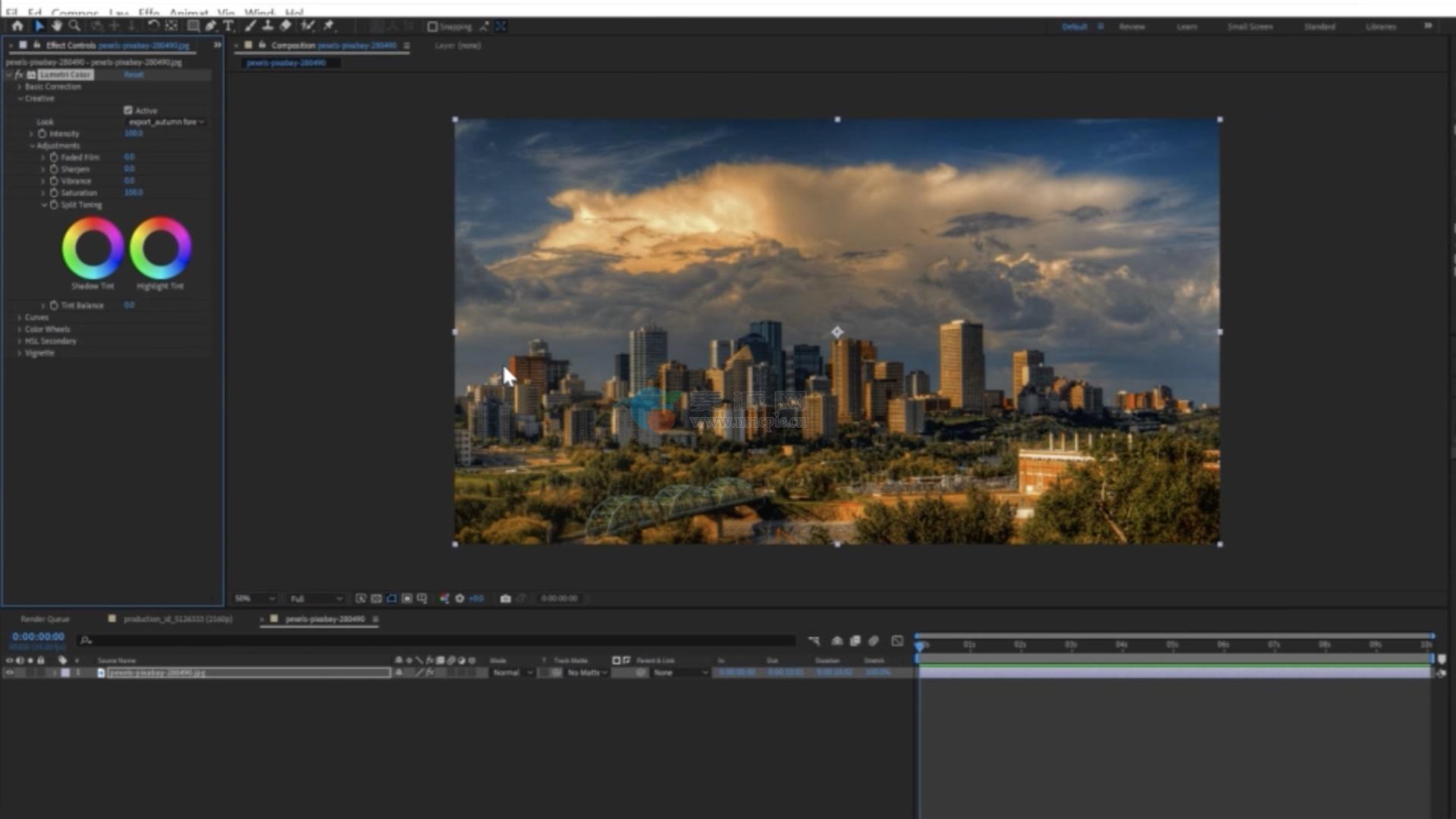Expand the Curves section
The height and width of the screenshot is (819, 1456).
pyautogui.click(x=20, y=317)
